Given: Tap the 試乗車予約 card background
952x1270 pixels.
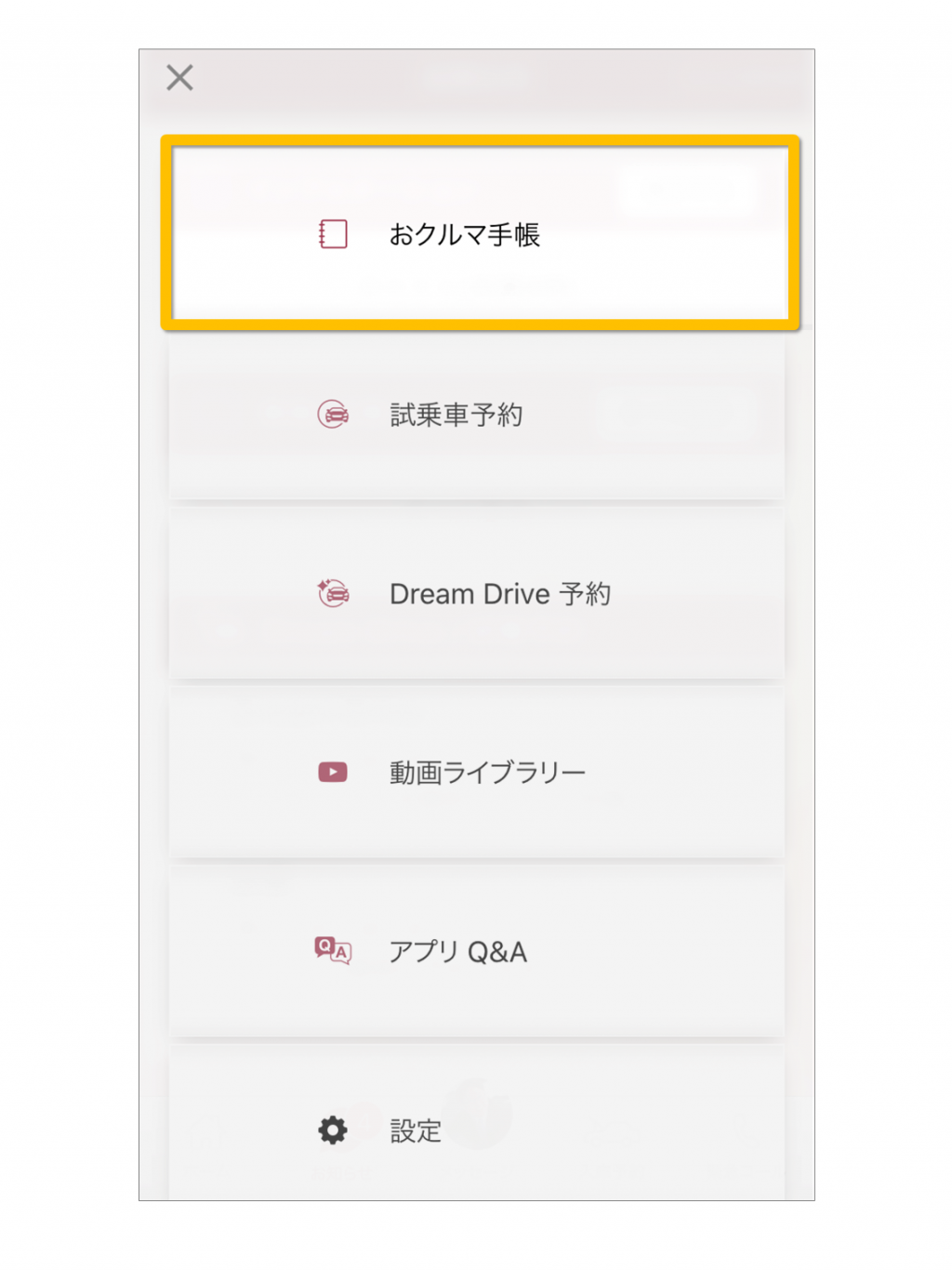Looking at the screenshot, I should tap(476, 415).
